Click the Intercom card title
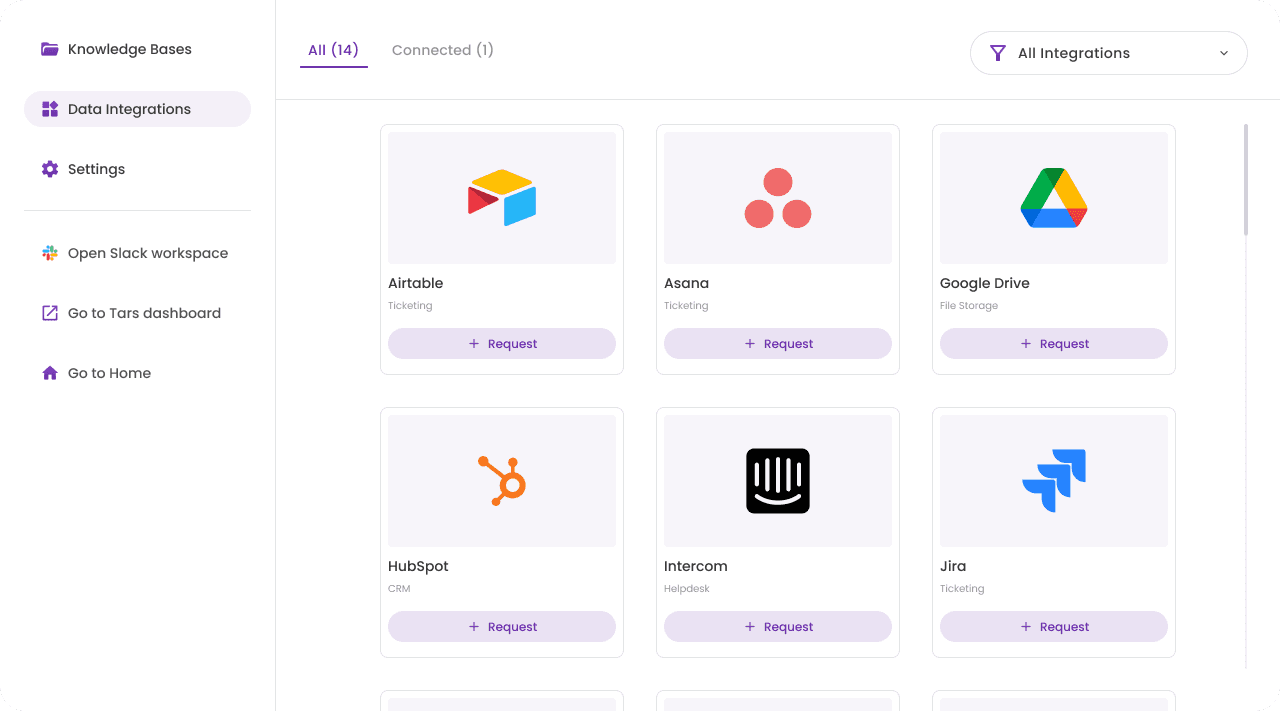1280x711 pixels. coord(695,566)
